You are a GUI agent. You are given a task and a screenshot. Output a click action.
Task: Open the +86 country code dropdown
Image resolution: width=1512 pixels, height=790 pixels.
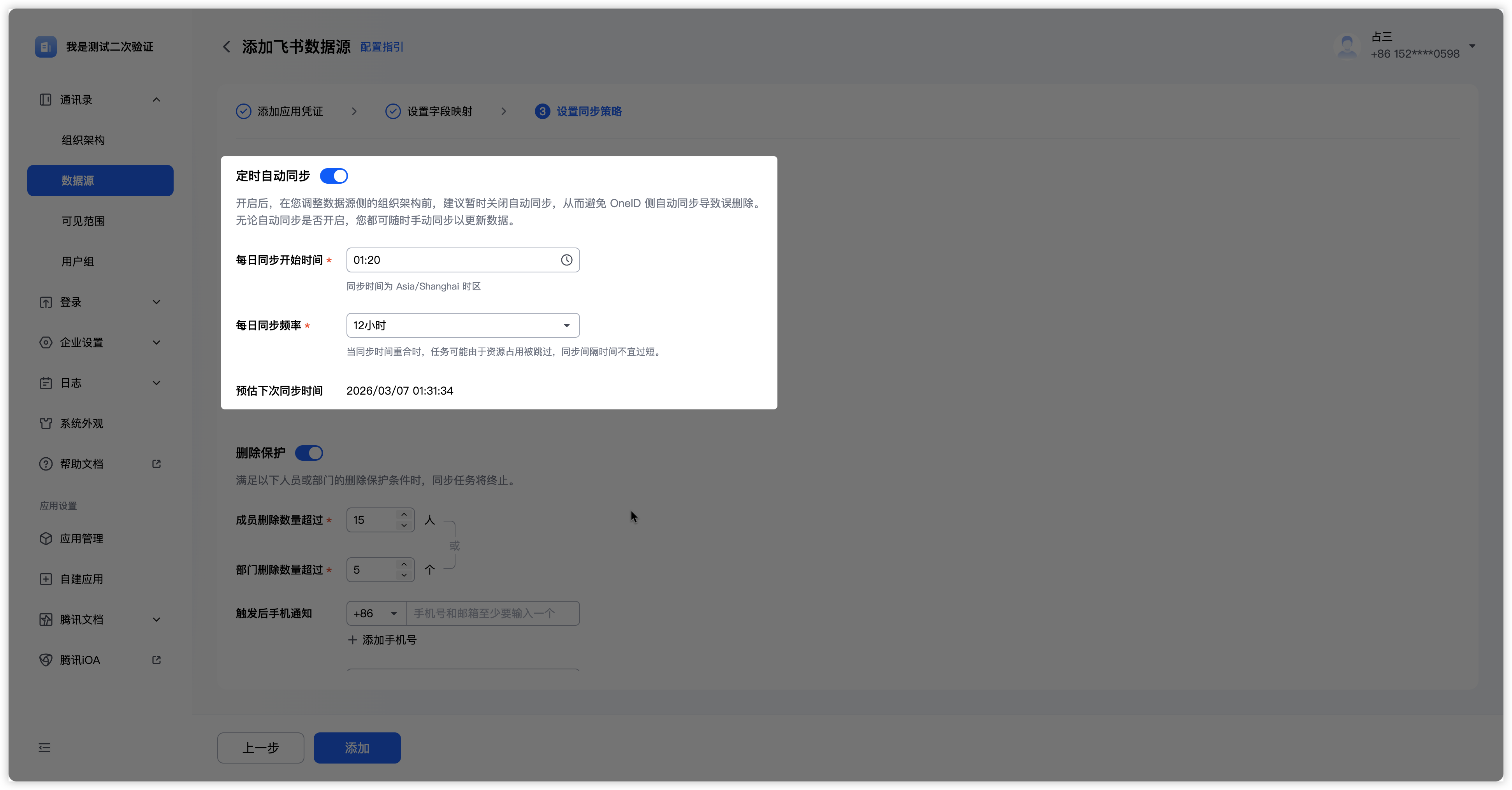pos(376,613)
